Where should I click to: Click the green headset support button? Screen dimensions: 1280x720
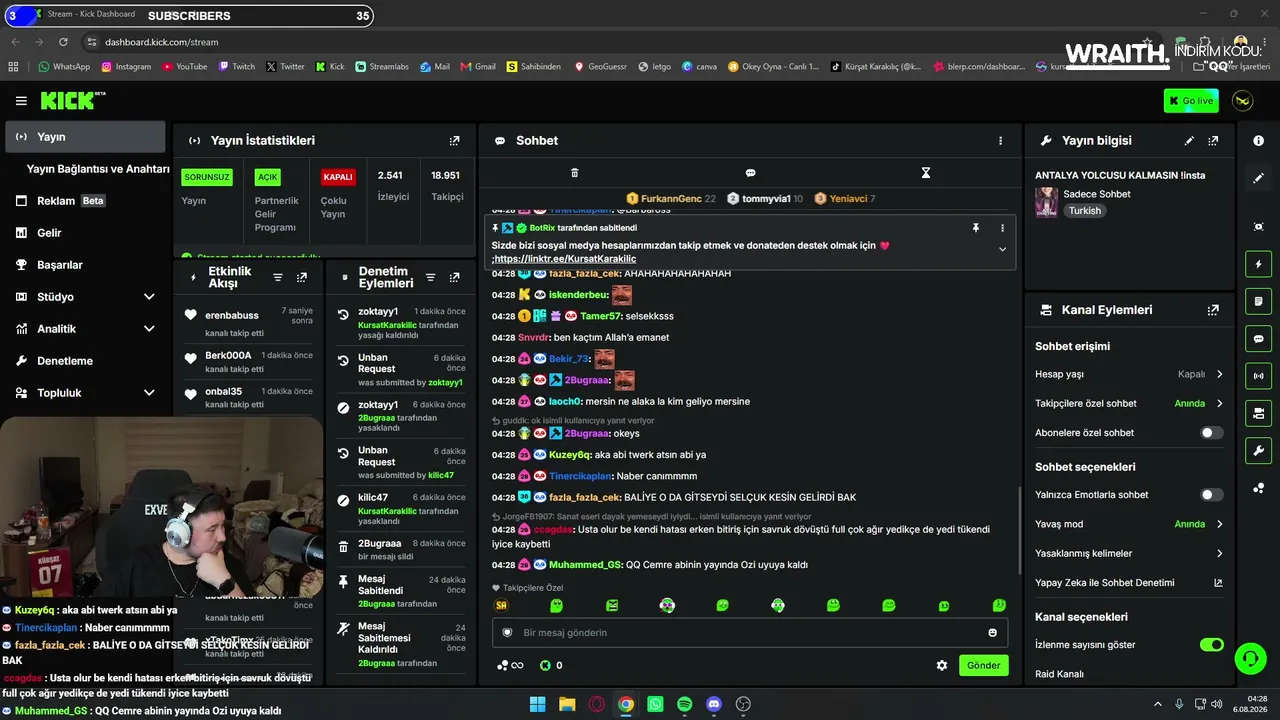tap(1250, 658)
